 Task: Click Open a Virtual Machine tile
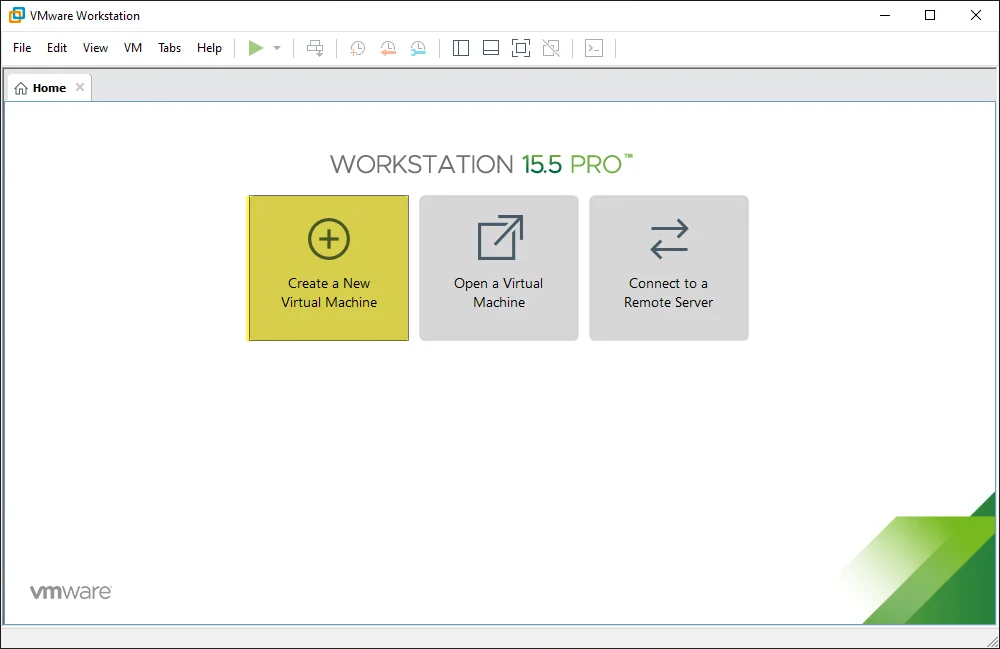pos(499,268)
